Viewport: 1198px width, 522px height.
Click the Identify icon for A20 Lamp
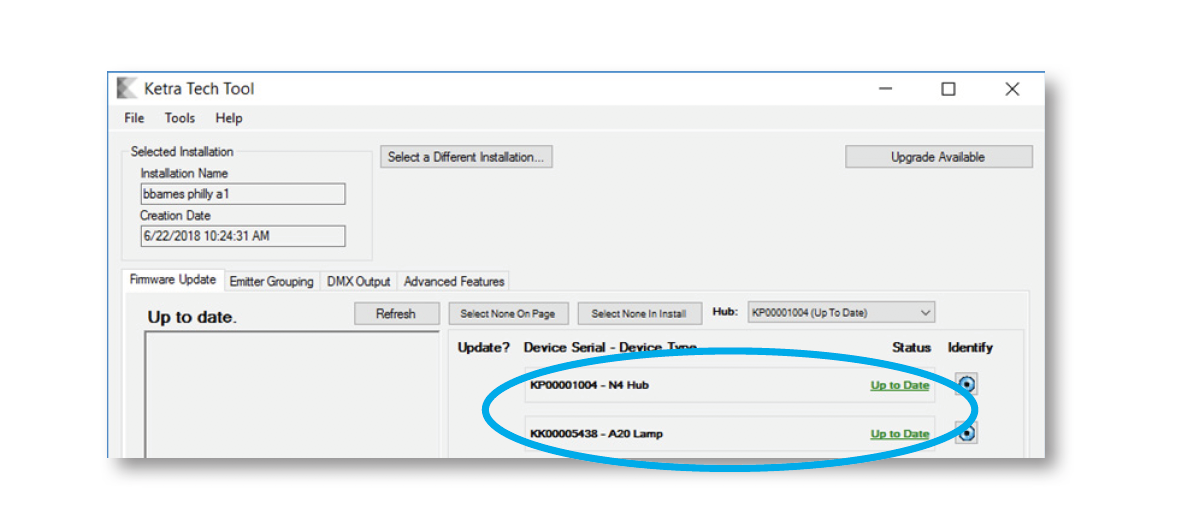[966, 433]
